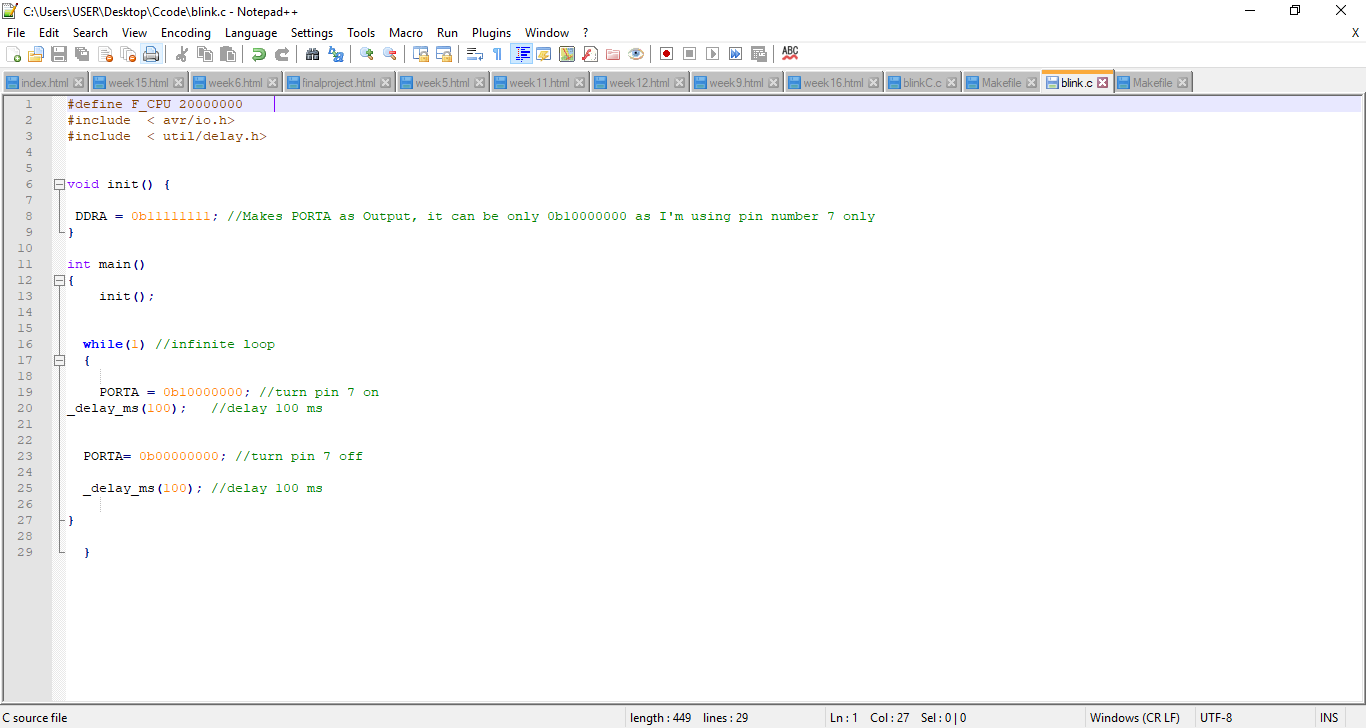This screenshot has height=728, width=1366.
Task: Toggle INS insert mode in status bar
Action: (x=1329, y=718)
